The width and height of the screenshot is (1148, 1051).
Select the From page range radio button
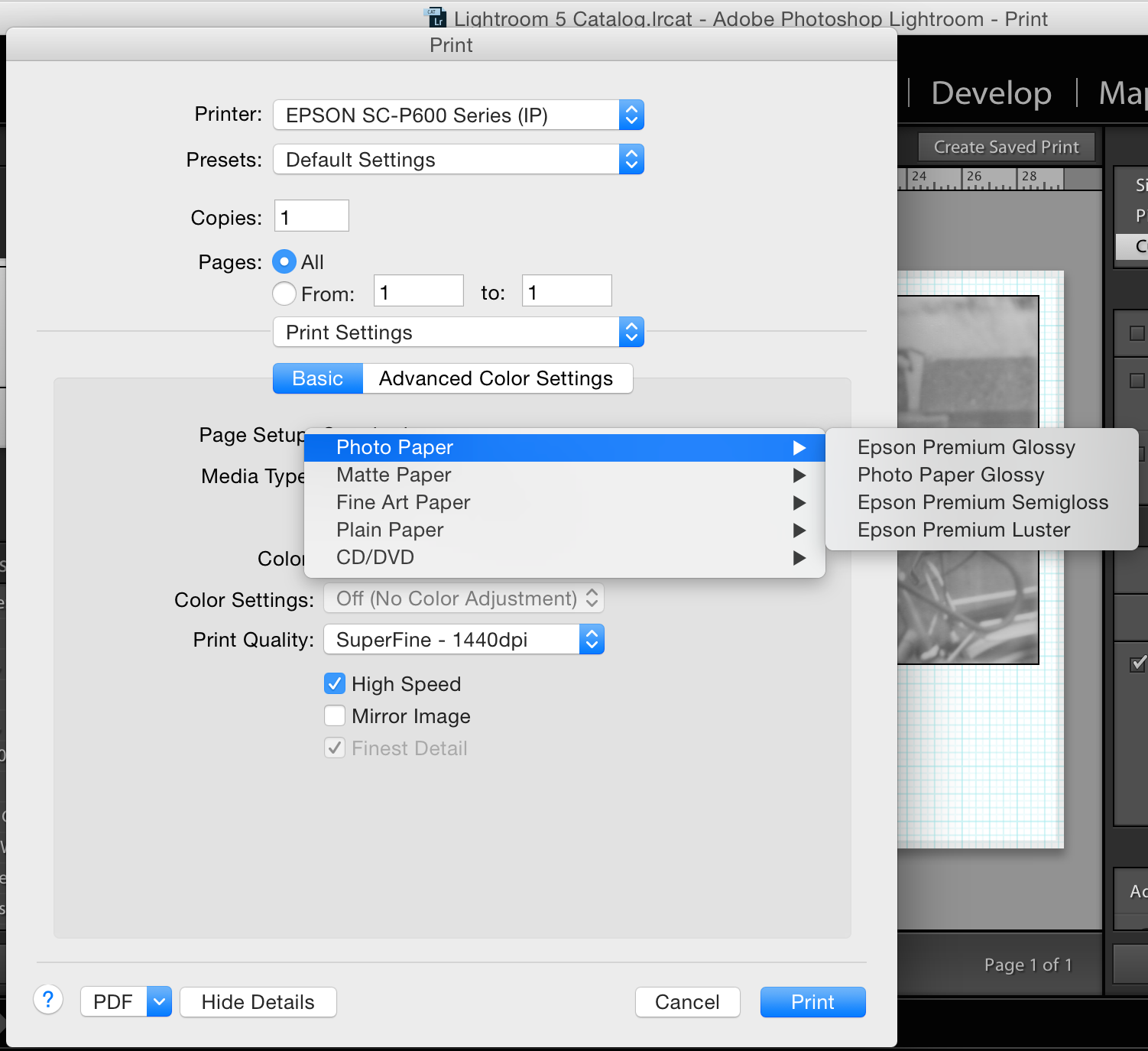coord(284,294)
